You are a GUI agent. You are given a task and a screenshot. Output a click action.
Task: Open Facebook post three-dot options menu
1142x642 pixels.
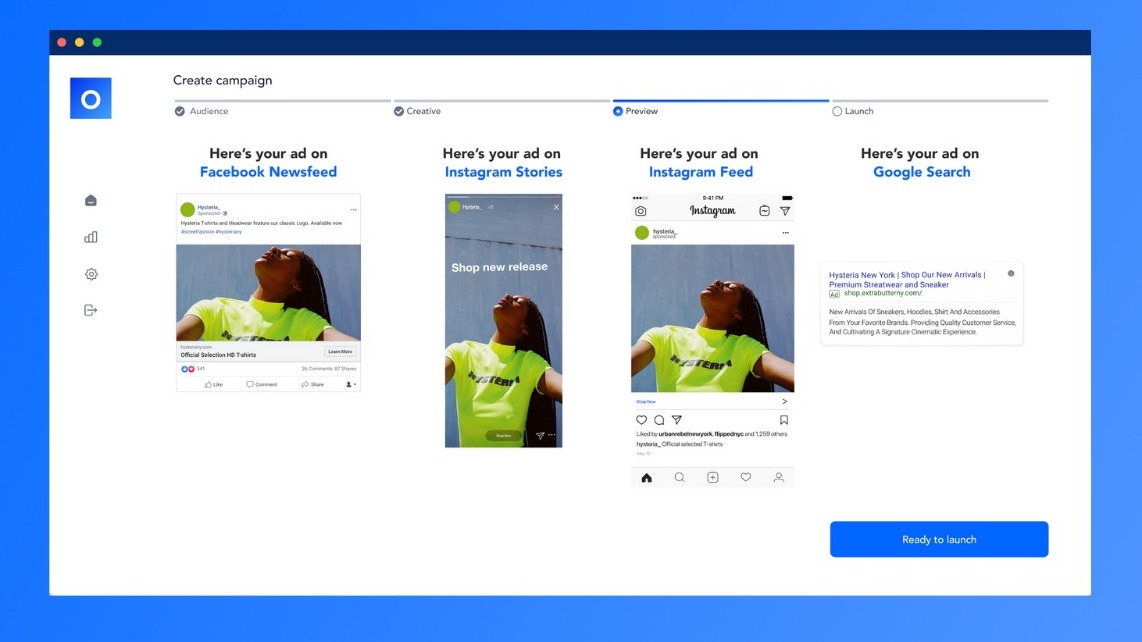click(x=353, y=210)
